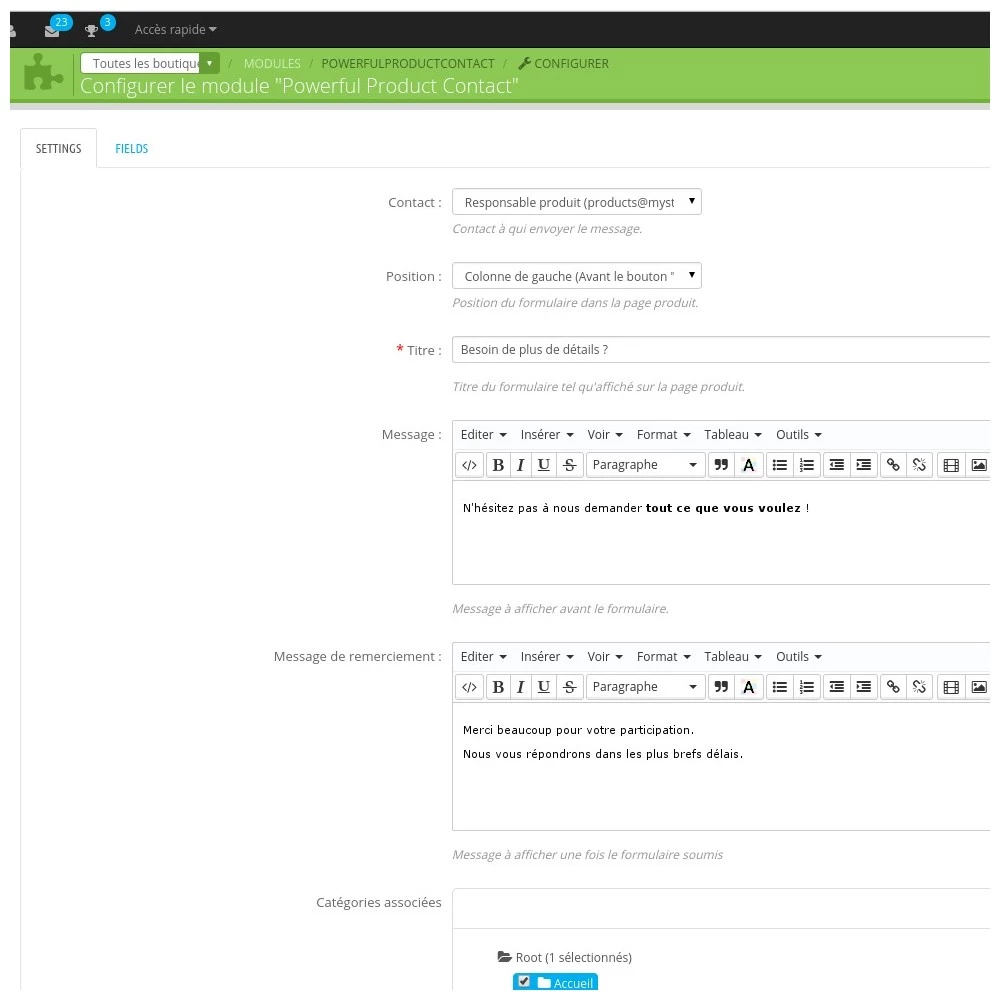
Task: Remove link in the Message editor
Action: (919, 465)
